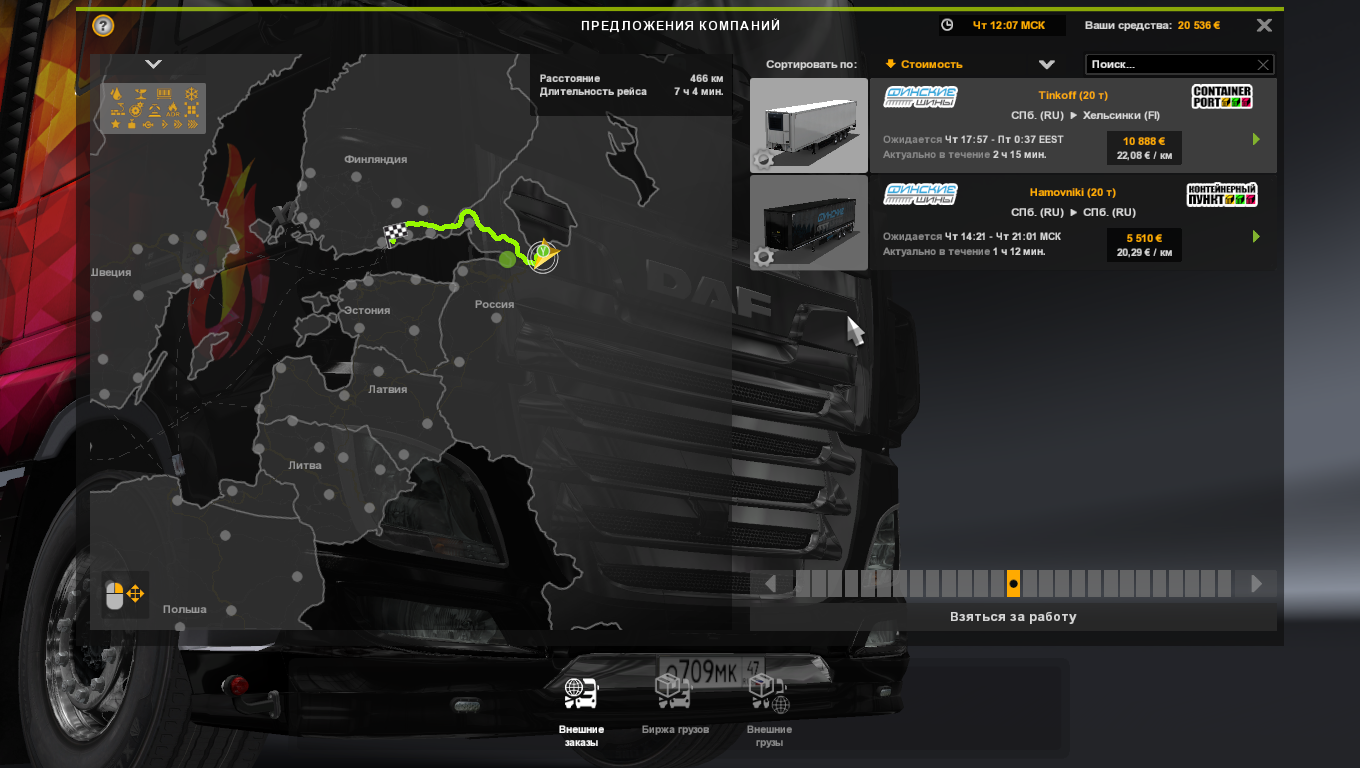Toggle the star high-value cargo filter
The height and width of the screenshot is (768, 1360).
tap(115, 124)
